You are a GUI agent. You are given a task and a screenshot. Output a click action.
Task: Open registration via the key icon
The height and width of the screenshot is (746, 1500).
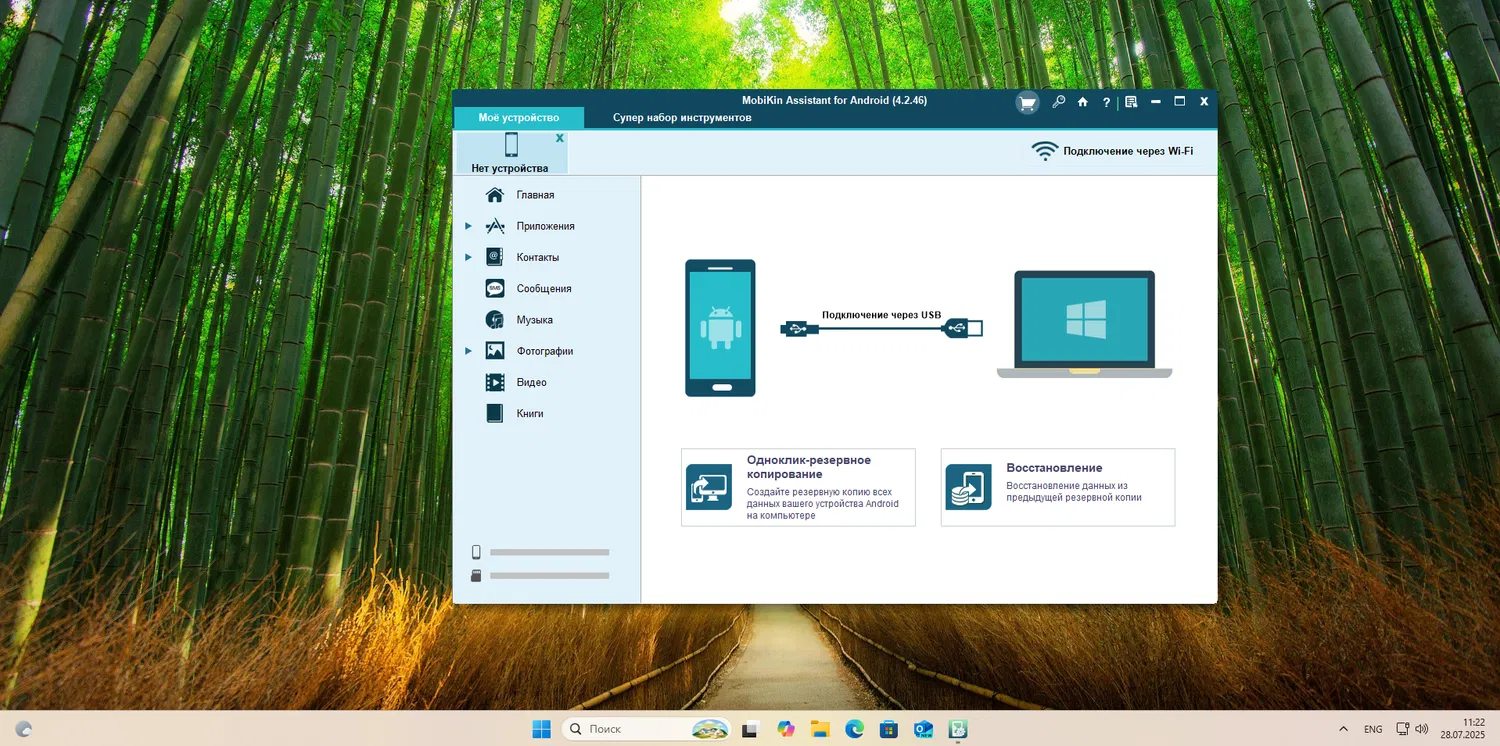coord(1058,102)
